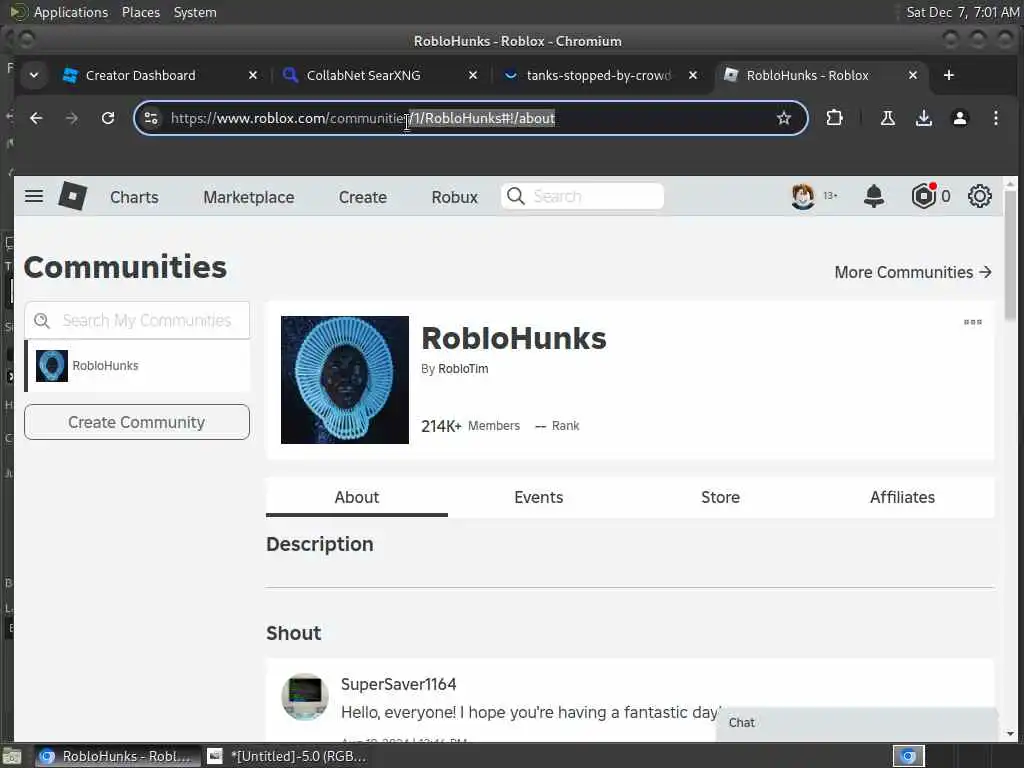Open the Roblox settings gear
Viewport: 1024px width, 768px height.
(980, 196)
